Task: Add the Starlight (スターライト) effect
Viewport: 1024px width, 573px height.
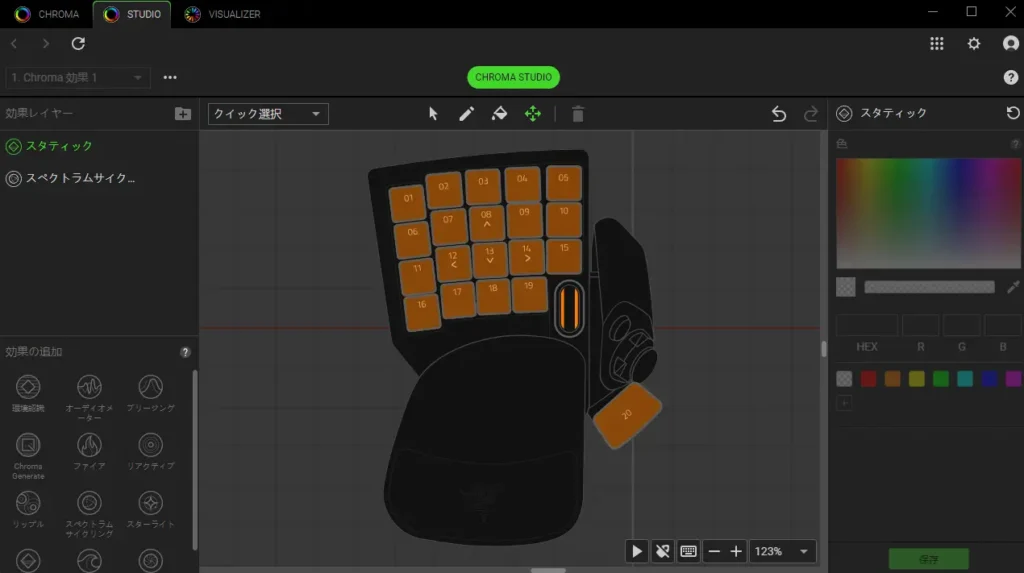Action: [x=150, y=509]
